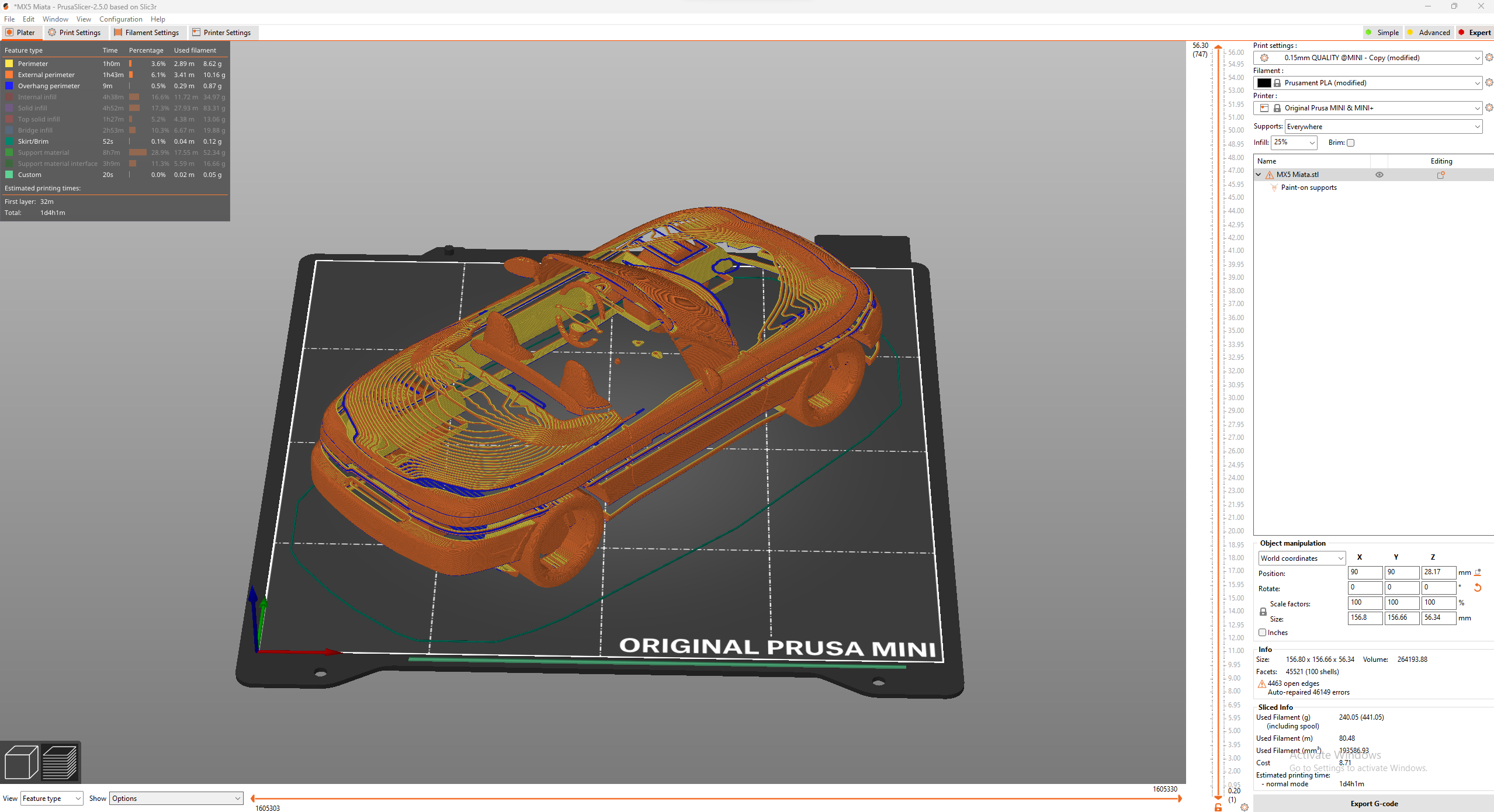Open print settings gear next to QUALITY preset
1494x812 pixels.
(x=1489, y=58)
